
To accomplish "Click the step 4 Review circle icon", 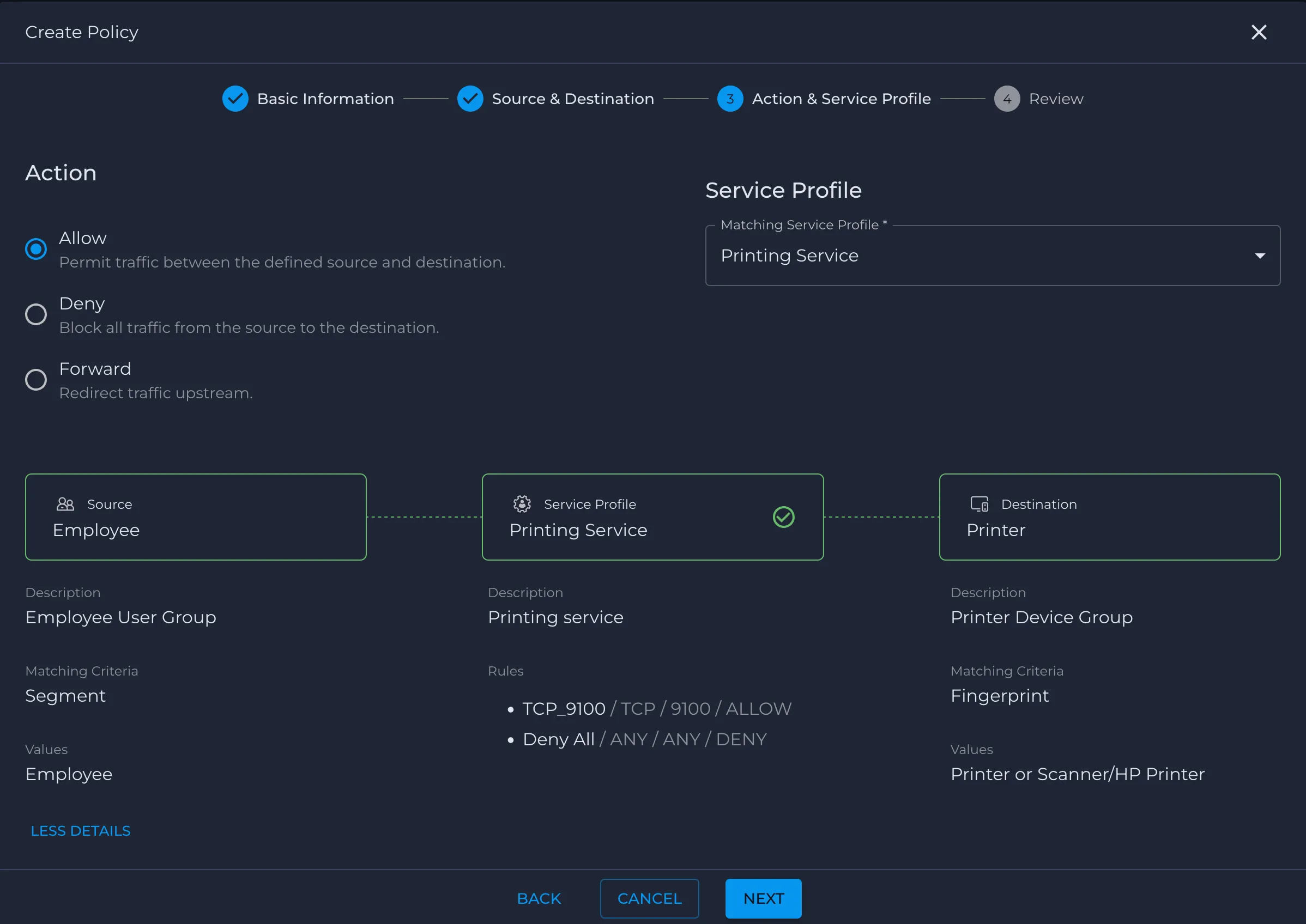I will coord(1007,99).
